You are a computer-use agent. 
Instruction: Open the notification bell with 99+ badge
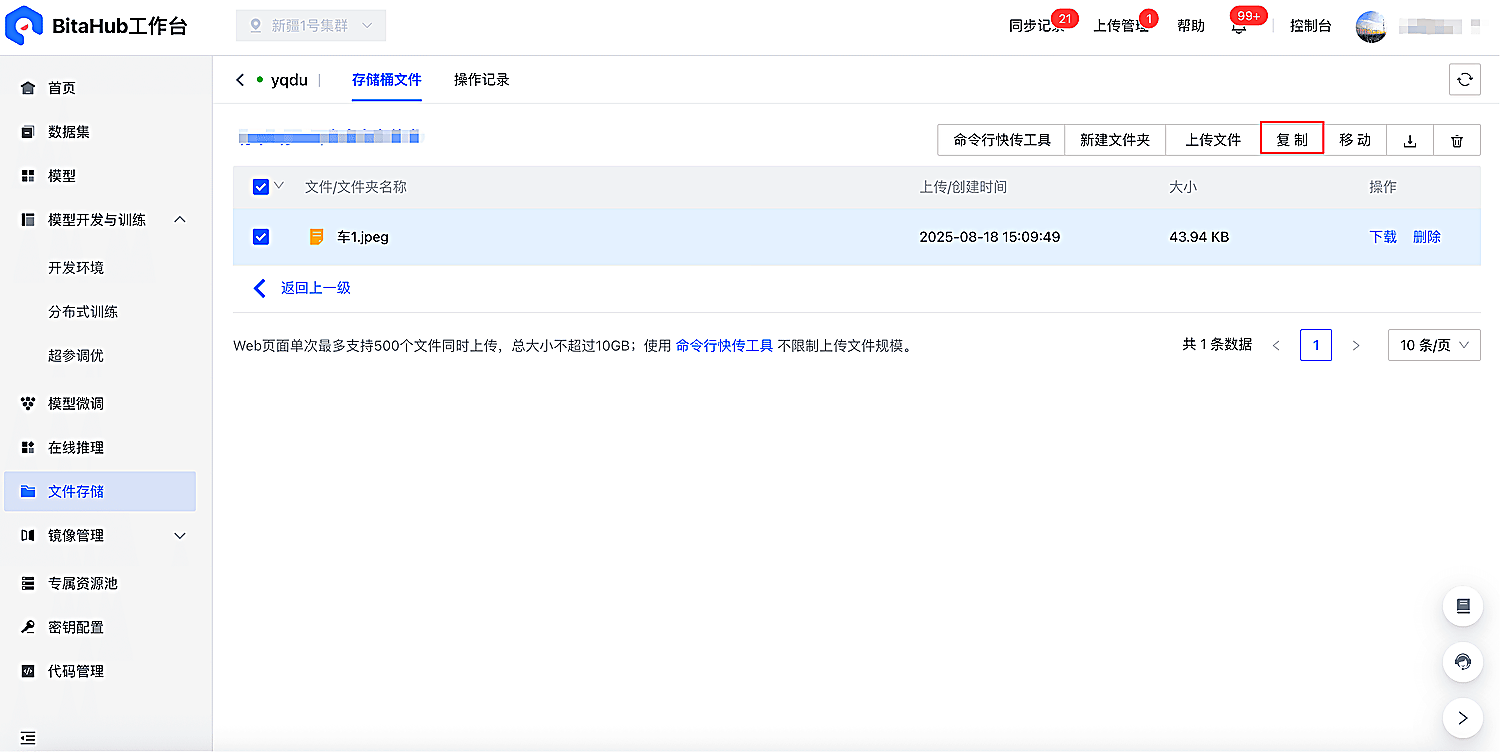point(1240,26)
